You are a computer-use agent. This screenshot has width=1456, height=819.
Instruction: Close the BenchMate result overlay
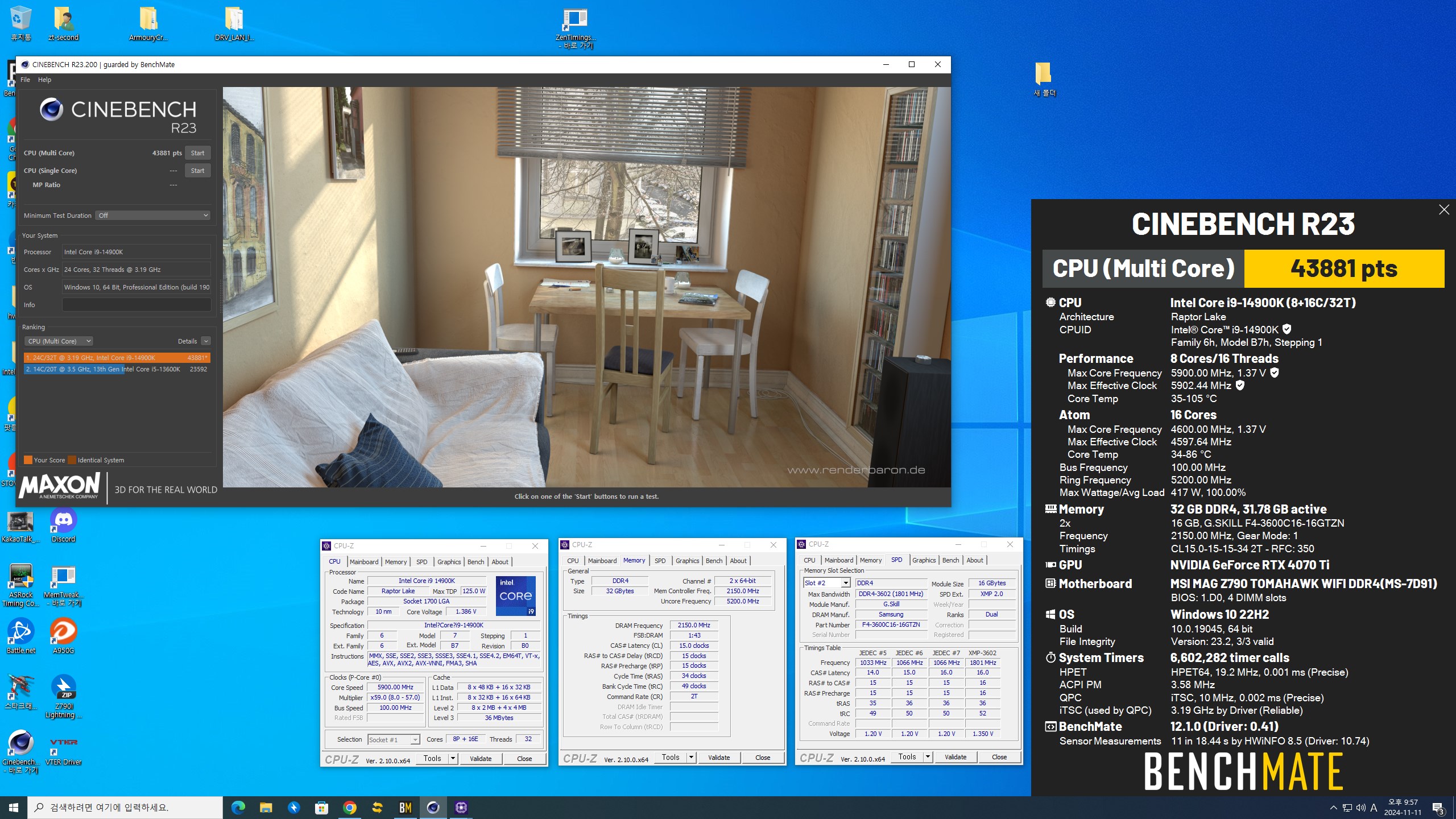pos(1443,210)
